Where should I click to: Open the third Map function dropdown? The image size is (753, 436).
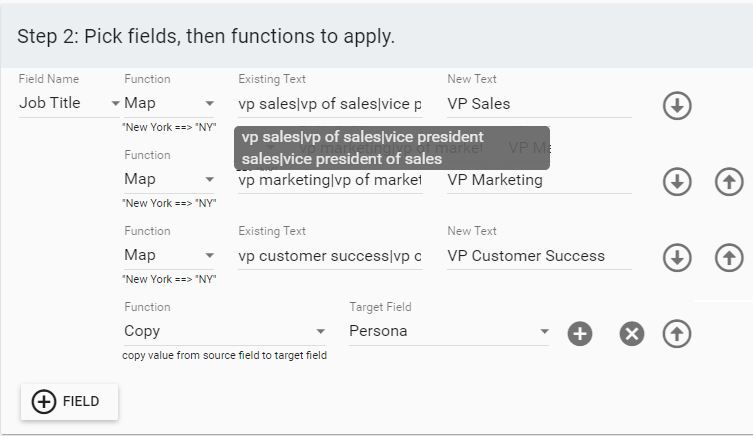(169, 255)
